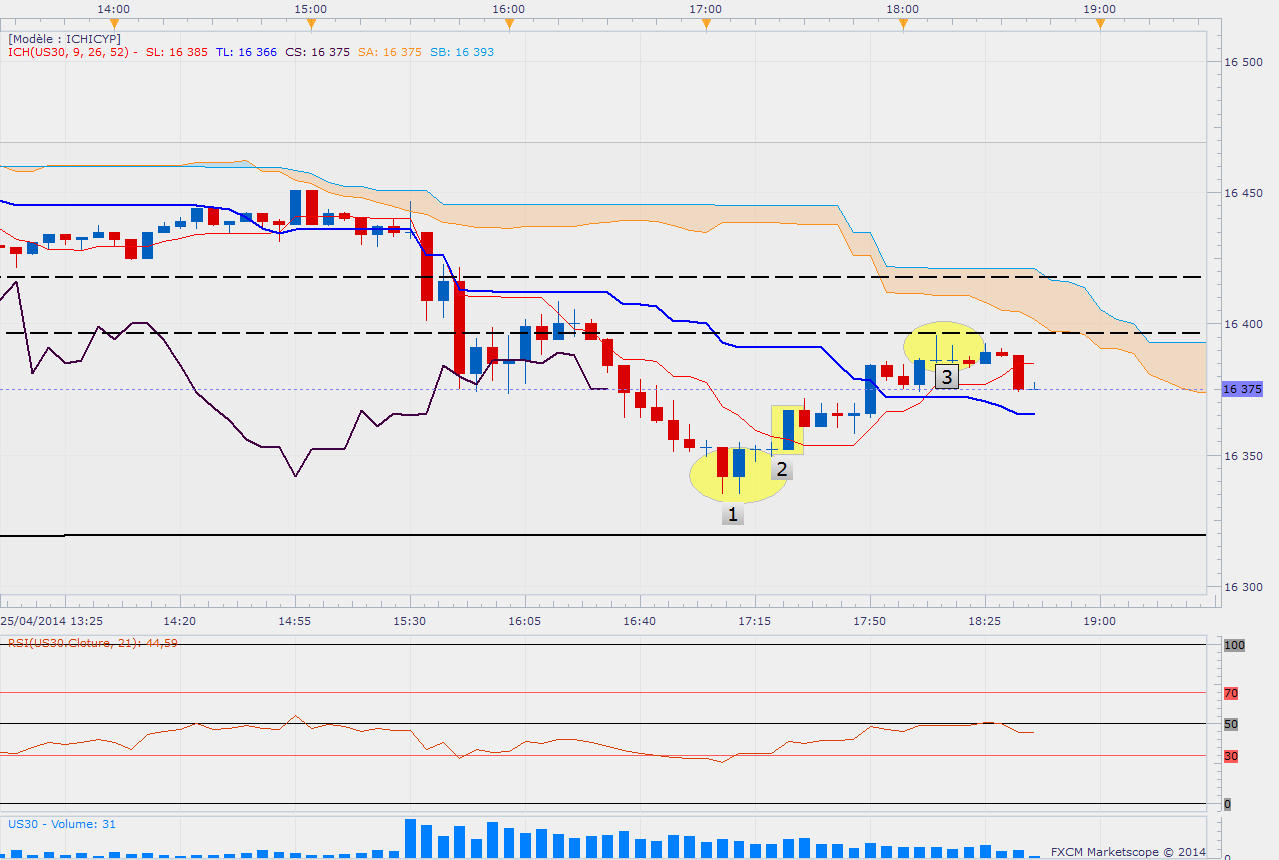Click the RSI 30 oversold level label

[x=1231, y=756]
